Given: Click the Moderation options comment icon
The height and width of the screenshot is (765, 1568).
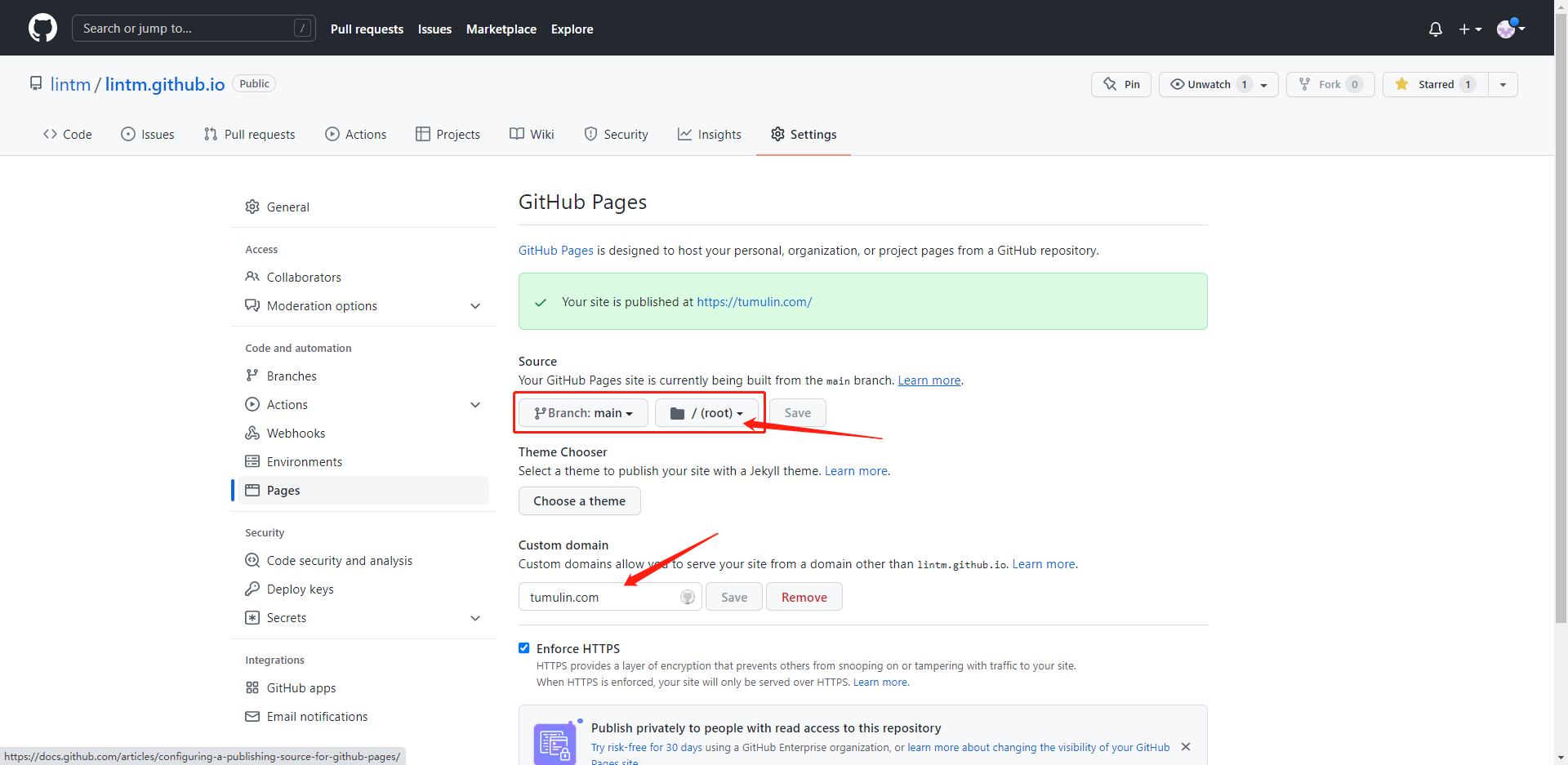Looking at the screenshot, I should pos(252,305).
